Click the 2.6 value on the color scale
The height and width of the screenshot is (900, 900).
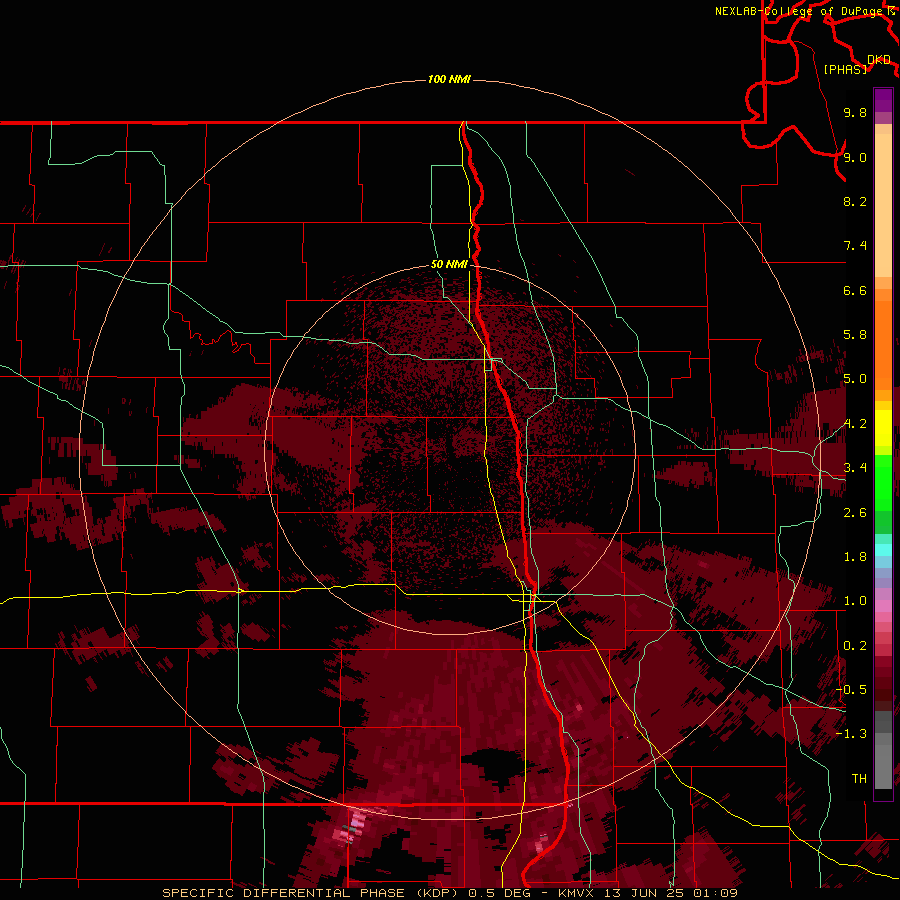coord(855,513)
